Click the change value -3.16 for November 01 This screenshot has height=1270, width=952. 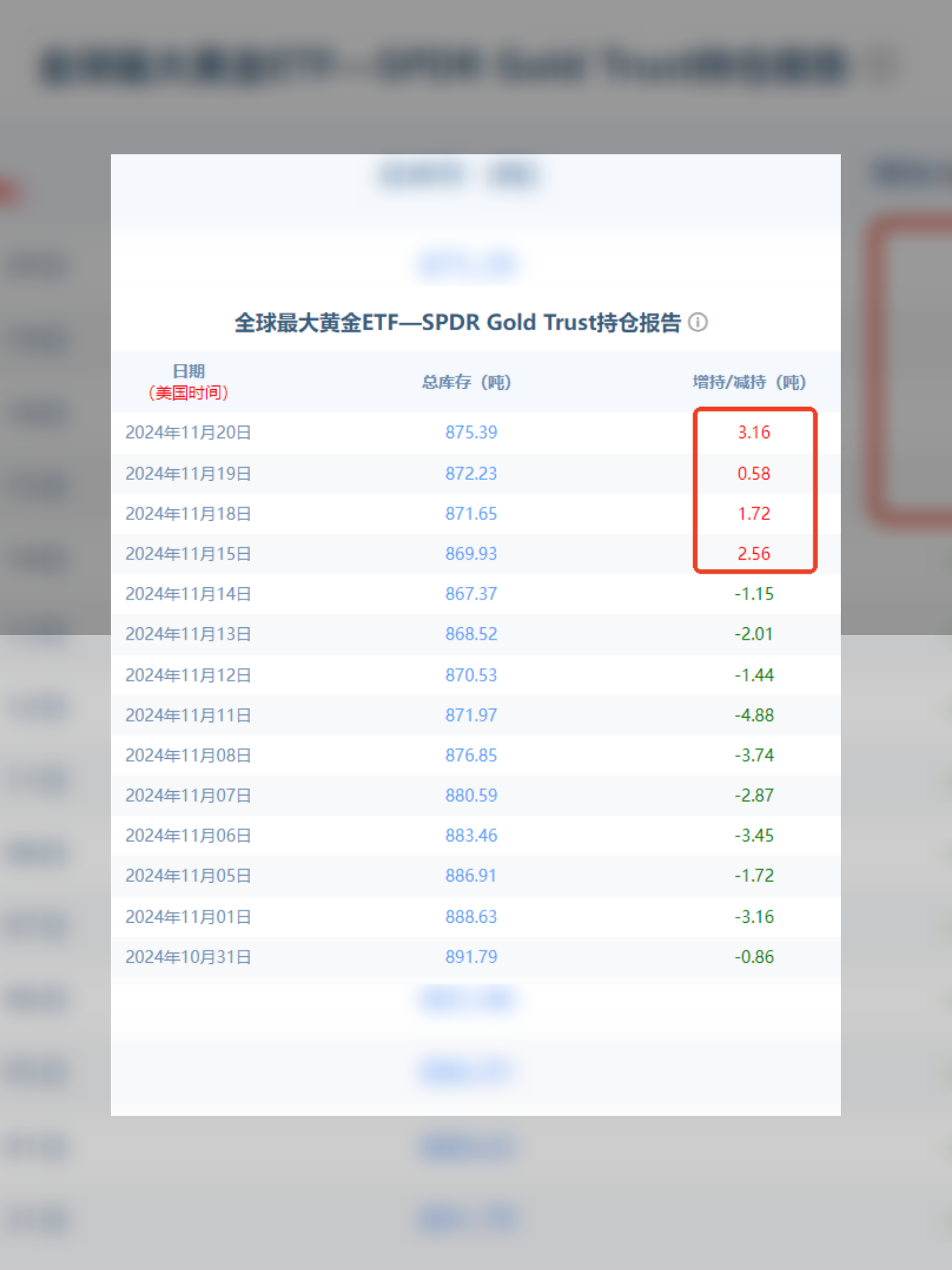pos(754,916)
